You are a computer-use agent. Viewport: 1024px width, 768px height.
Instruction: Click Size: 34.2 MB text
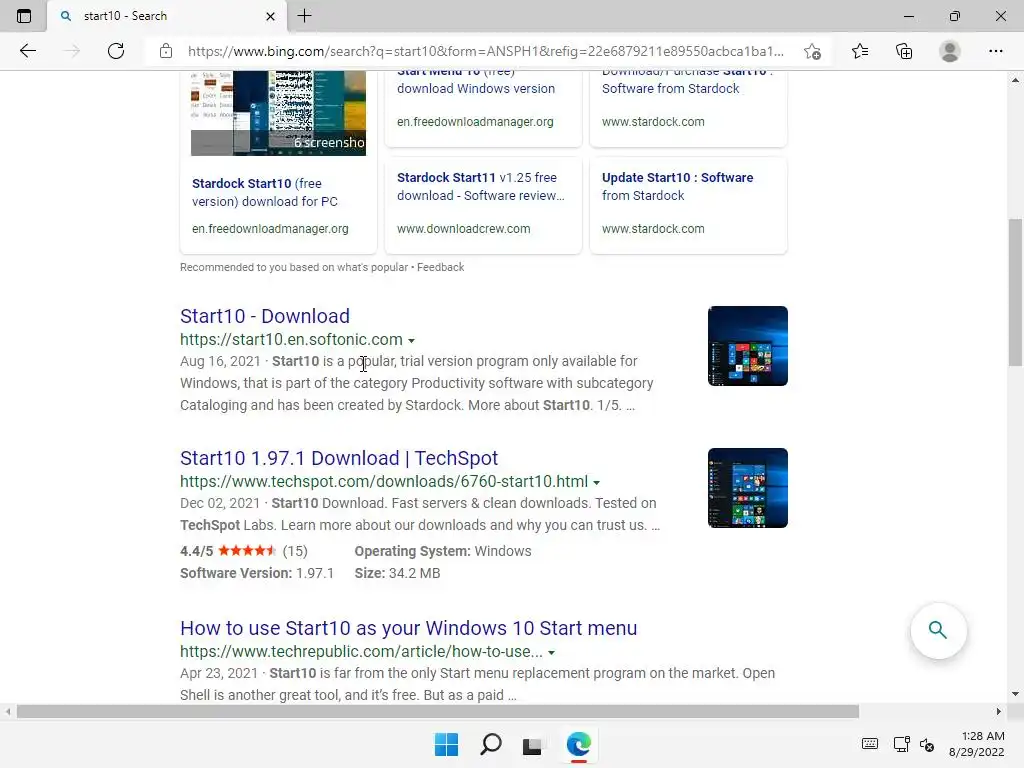[x=397, y=573]
